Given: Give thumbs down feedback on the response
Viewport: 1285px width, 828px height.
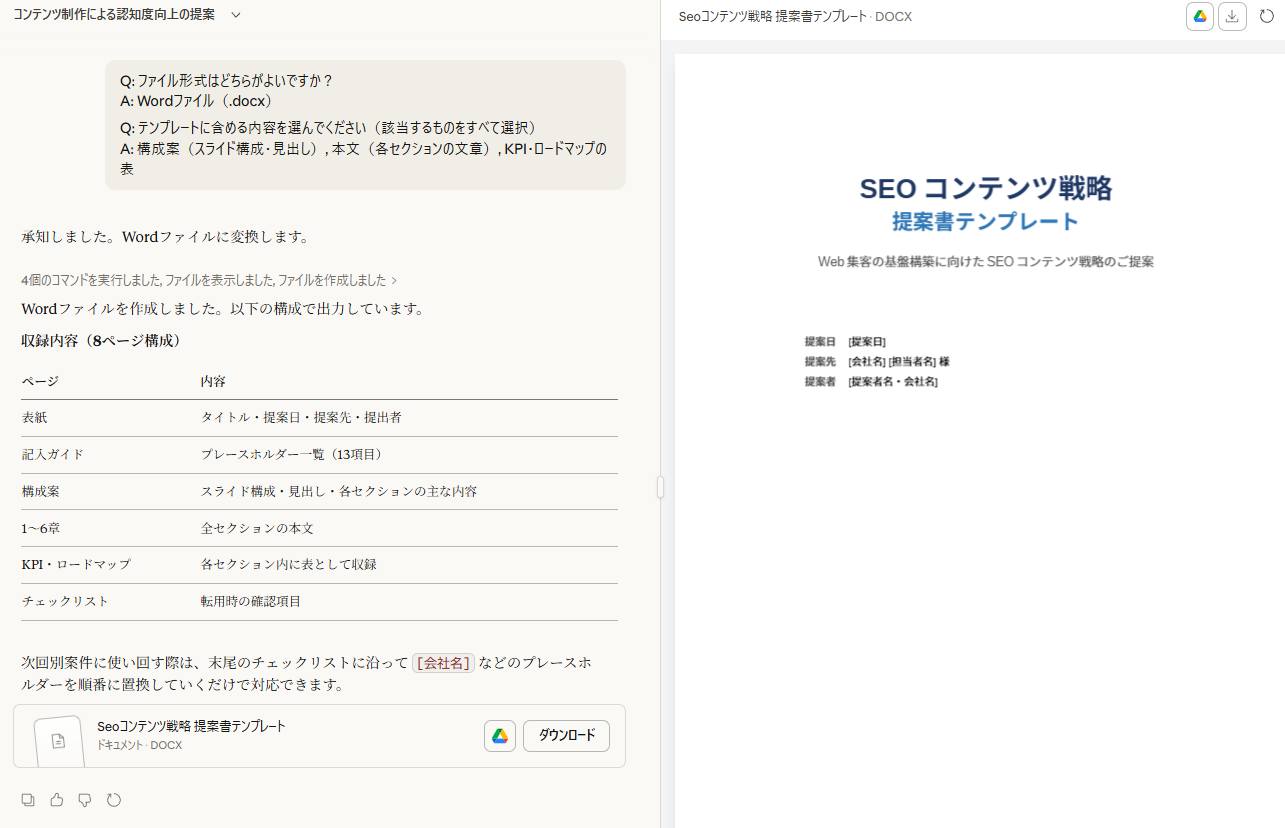Looking at the screenshot, I should (84, 799).
